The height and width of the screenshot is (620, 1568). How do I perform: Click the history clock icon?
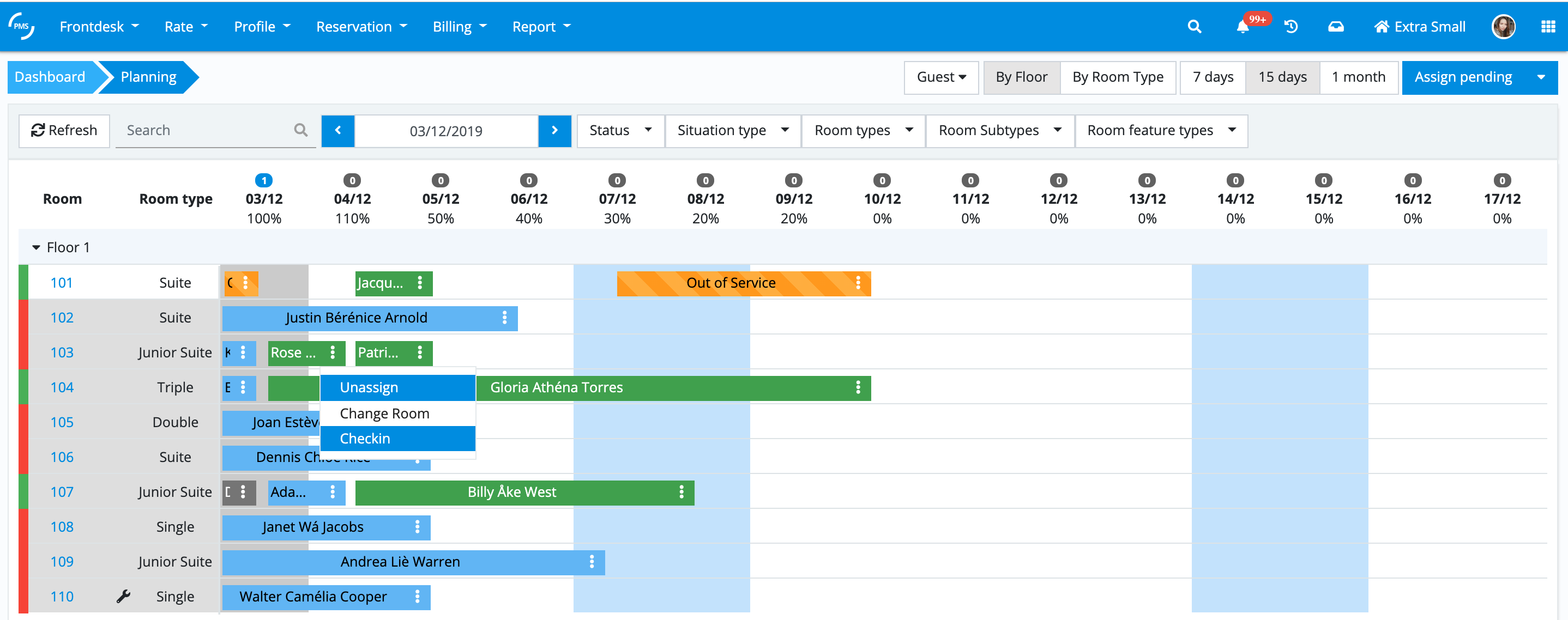tap(1290, 27)
